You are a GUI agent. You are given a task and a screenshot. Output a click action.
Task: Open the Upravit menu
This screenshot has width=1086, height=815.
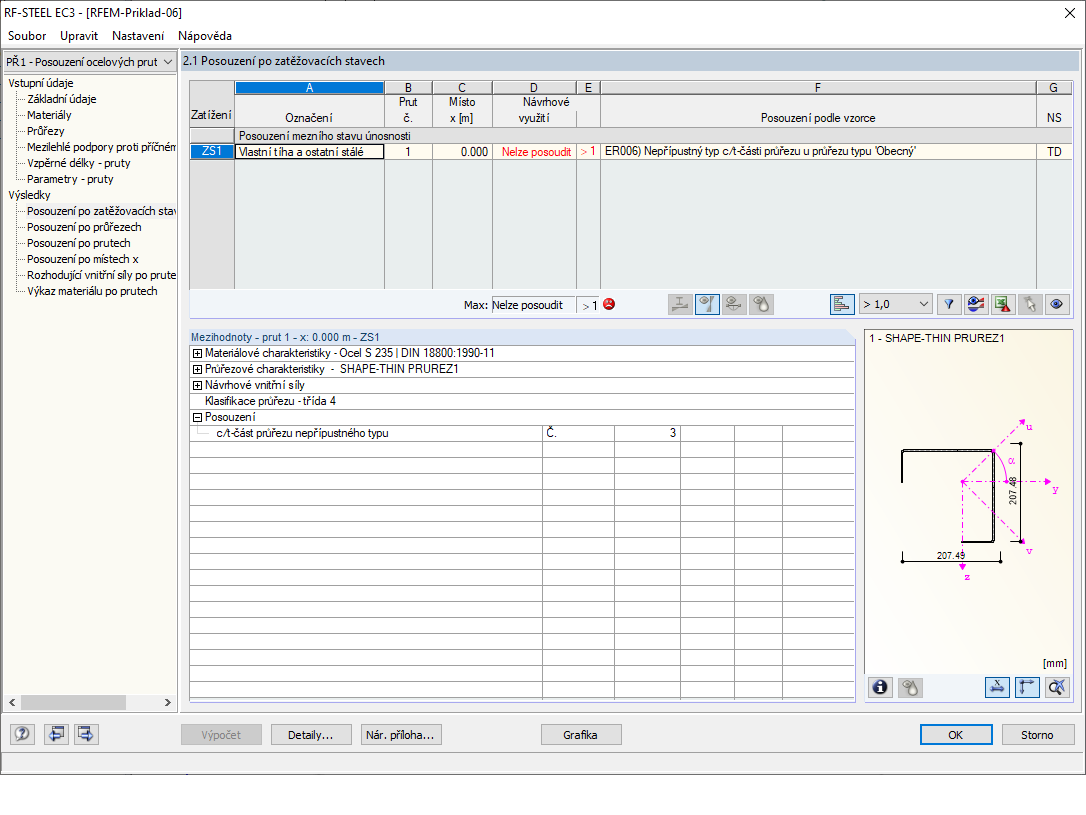coord(79,36)
